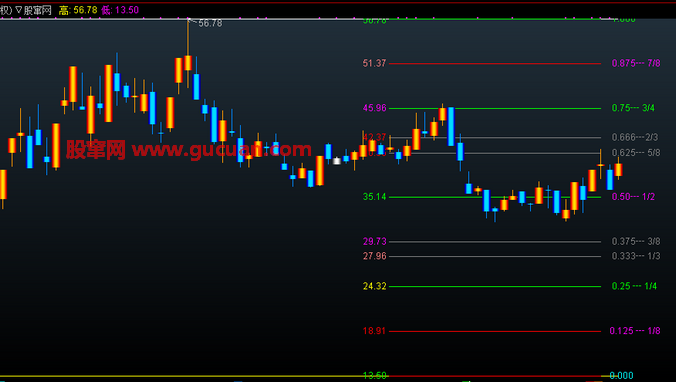This screenshot has height=382, width=676.
Task: Click the red 股宝网 www.gucuan.com watermark
Action: [188, 150]
